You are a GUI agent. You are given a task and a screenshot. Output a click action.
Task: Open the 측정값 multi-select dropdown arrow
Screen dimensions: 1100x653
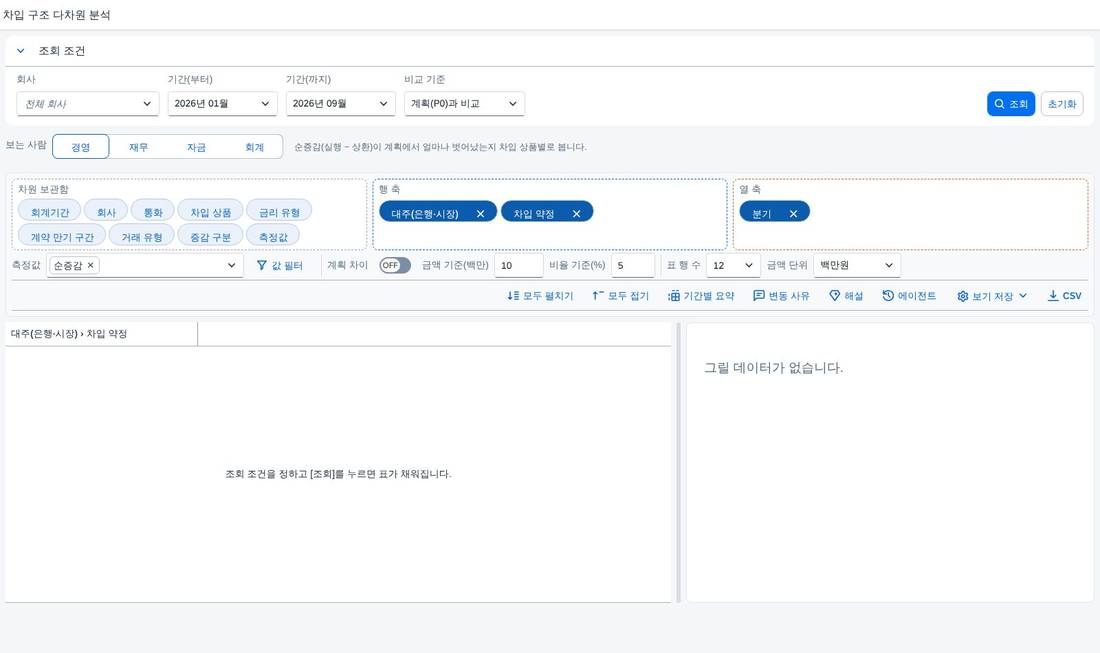pos(232,265)
